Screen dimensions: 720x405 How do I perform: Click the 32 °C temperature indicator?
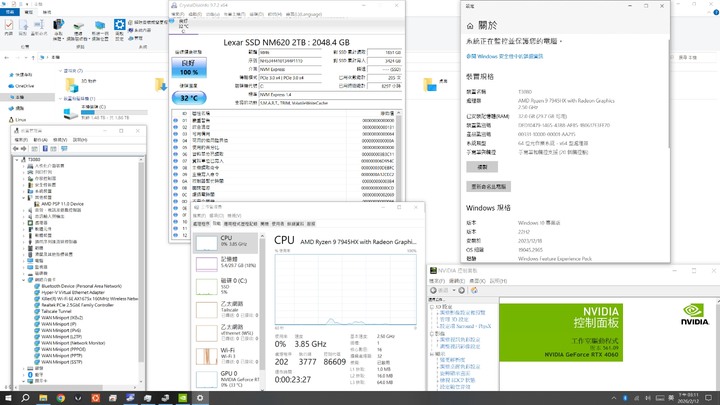188,99
